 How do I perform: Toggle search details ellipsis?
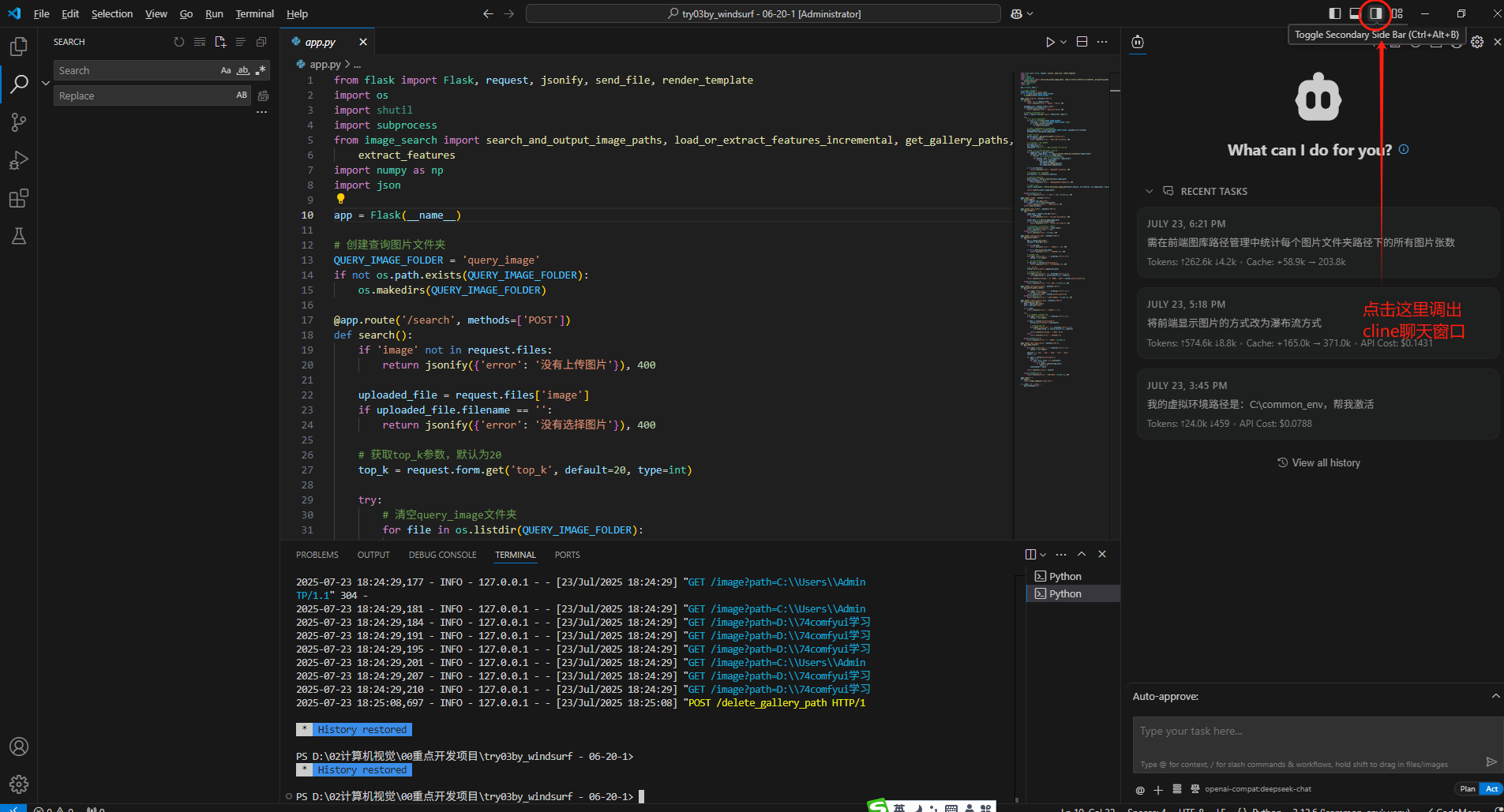point(261,113)
